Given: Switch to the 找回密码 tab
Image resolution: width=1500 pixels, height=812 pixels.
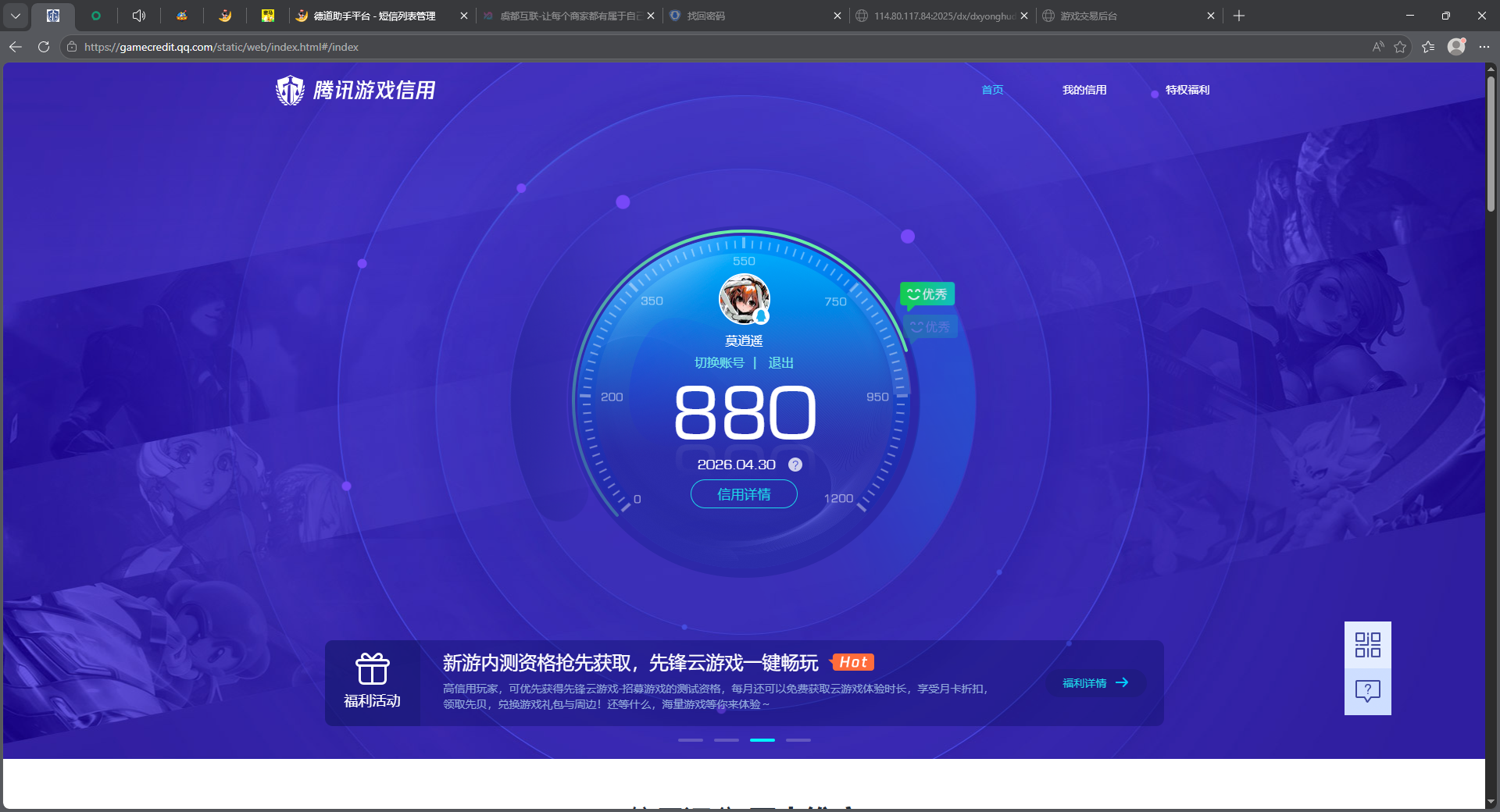Looking at the screenshot, I should (750, 16).
